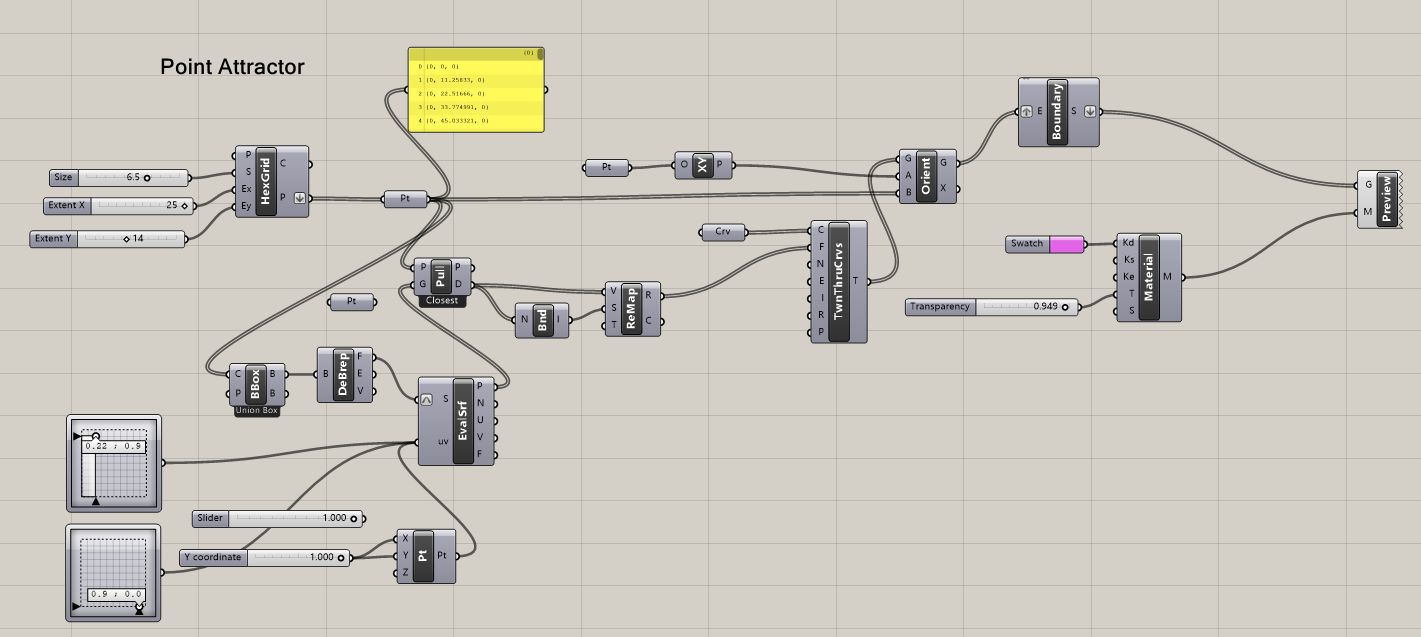The height and width of the screenshot is (637, 1421).
Task: Click the EvalSrf component
Action: pos(463,421)
